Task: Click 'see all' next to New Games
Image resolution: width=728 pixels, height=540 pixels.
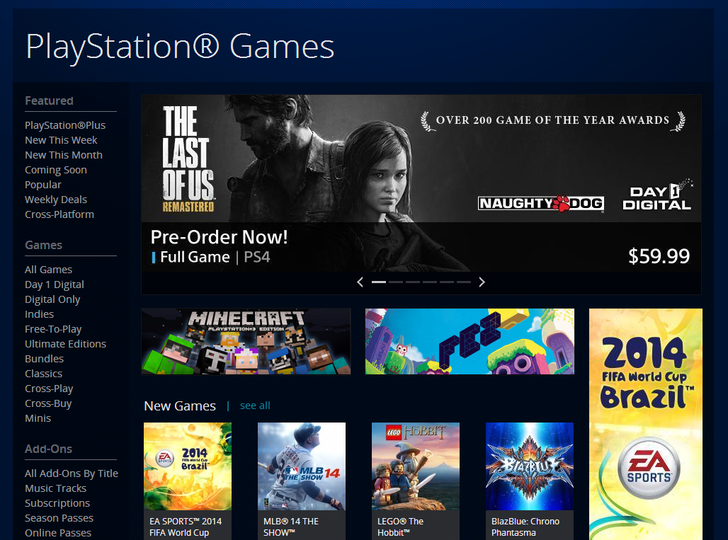Action: 255,405
